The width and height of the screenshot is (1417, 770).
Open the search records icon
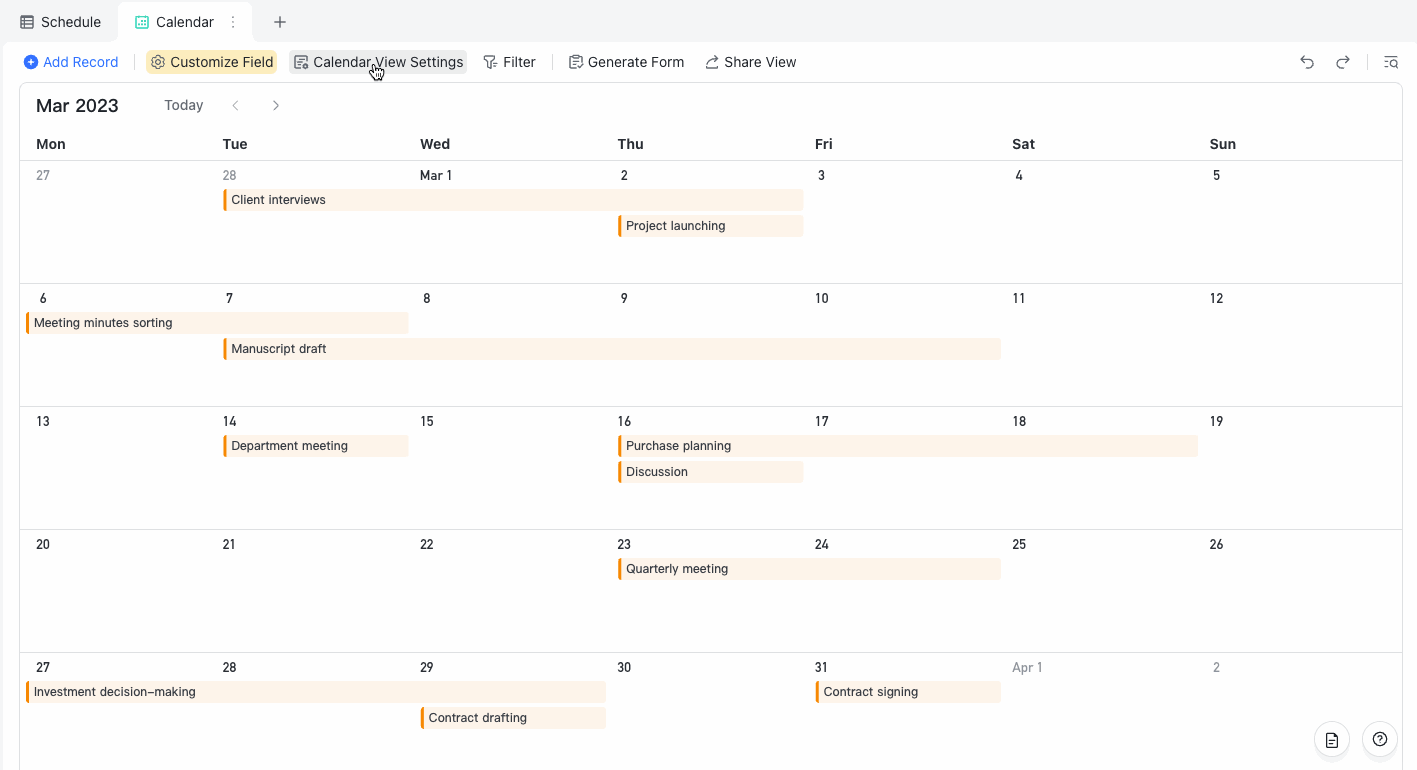point(1391,62)
